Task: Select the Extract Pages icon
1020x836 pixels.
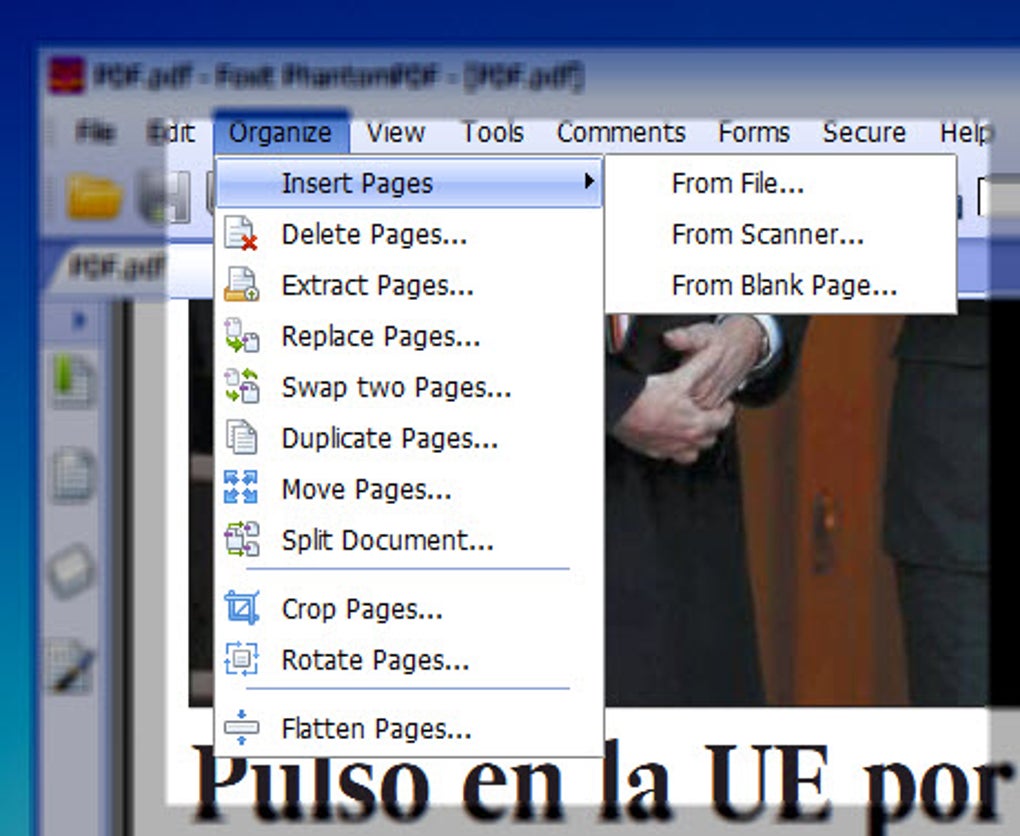Action: coord(240,285)
